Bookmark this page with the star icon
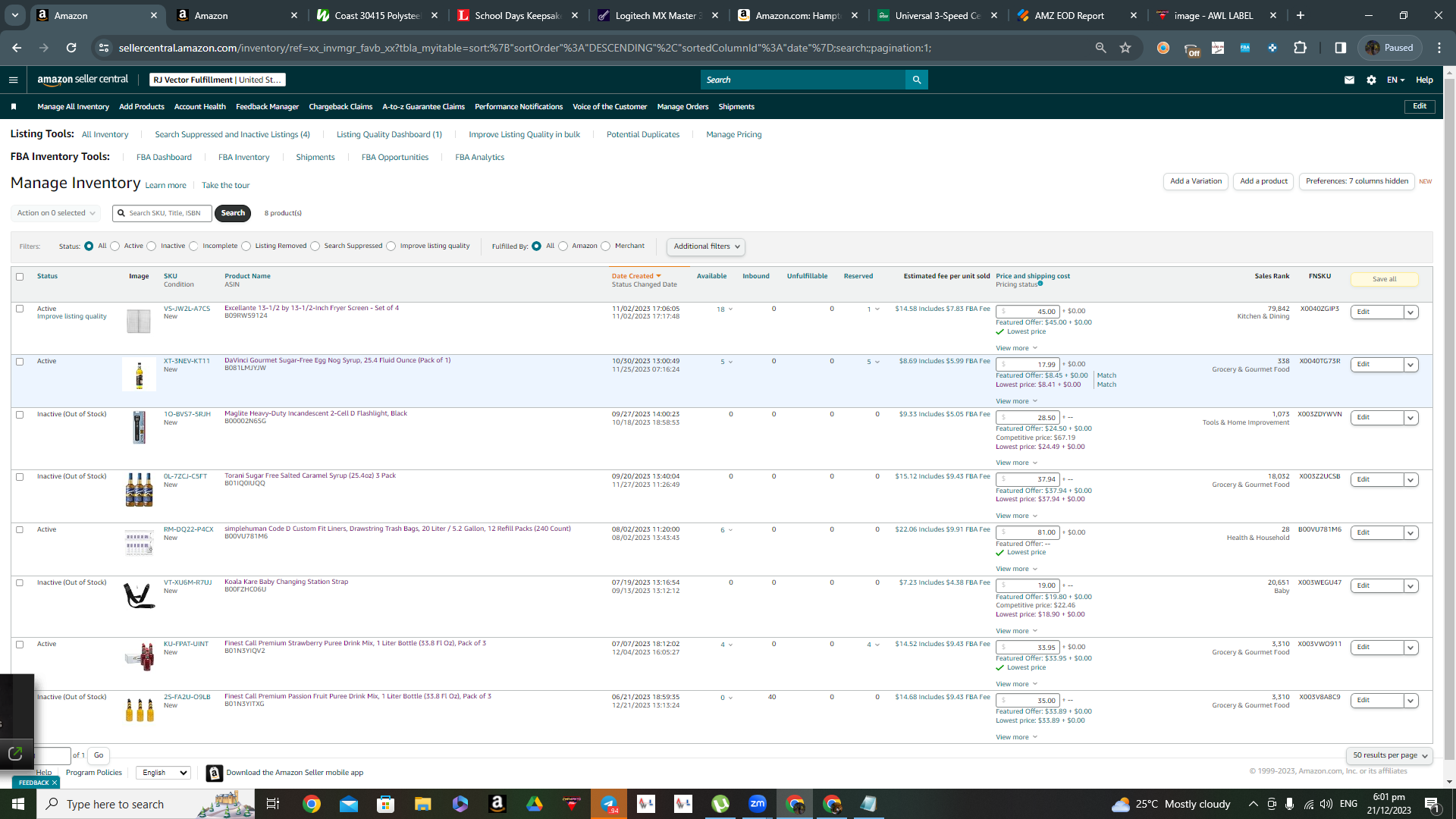Image resolution: width=1456 pixels, height=819 pixels. [1125, 48]
